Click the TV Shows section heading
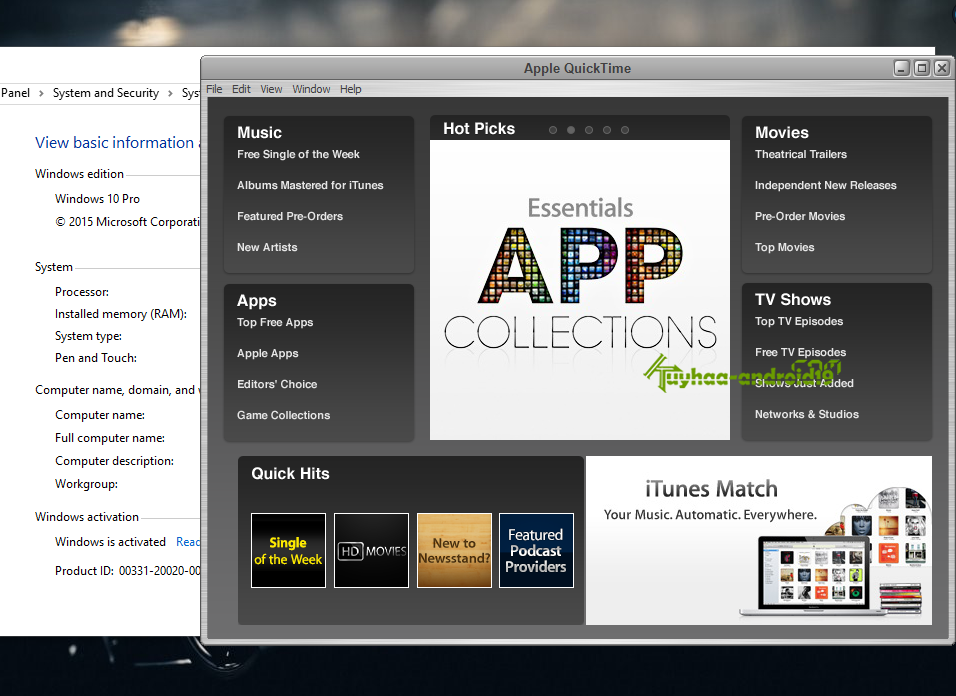This screenshot has width=956, height=696. point(793,299)
